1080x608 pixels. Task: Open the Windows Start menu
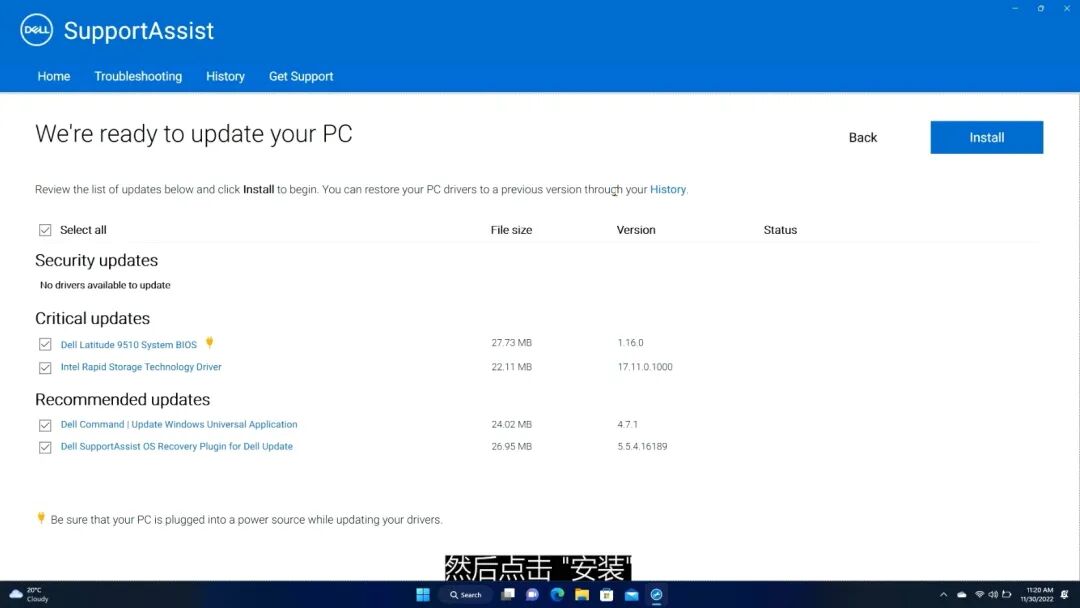(423, 594)
